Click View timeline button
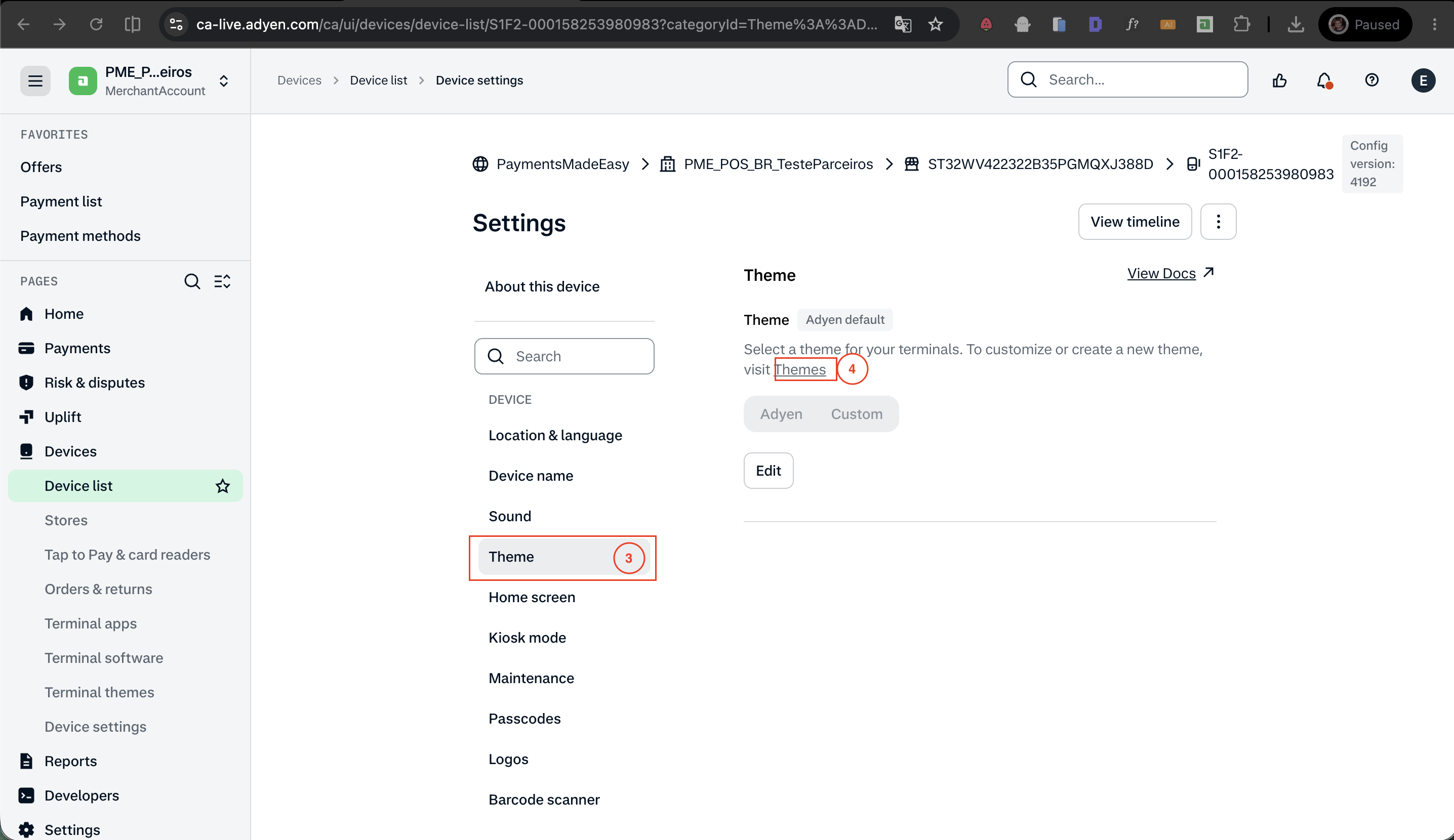 pyautogui.click(x=1135, y=222)
